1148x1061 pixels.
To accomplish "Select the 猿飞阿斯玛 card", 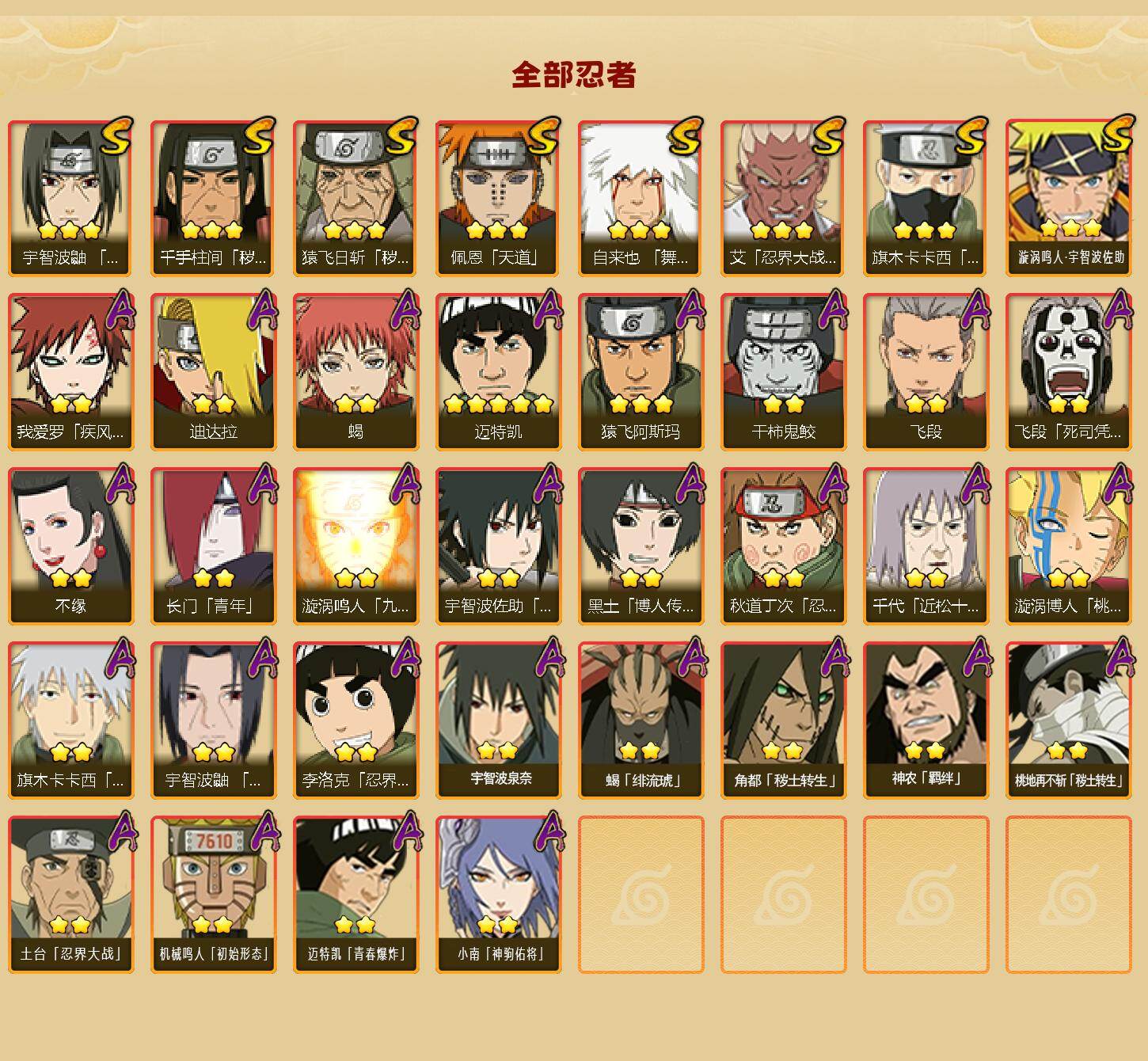I will click(641, 372).
